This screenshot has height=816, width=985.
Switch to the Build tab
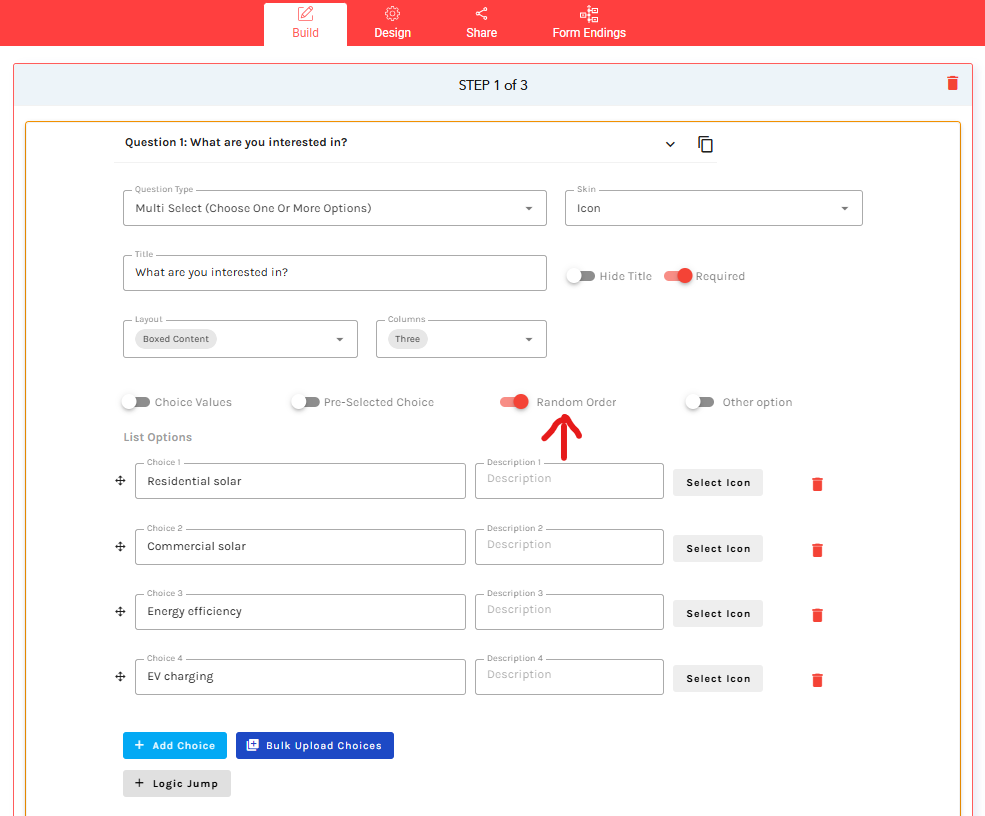coord(305,24)
